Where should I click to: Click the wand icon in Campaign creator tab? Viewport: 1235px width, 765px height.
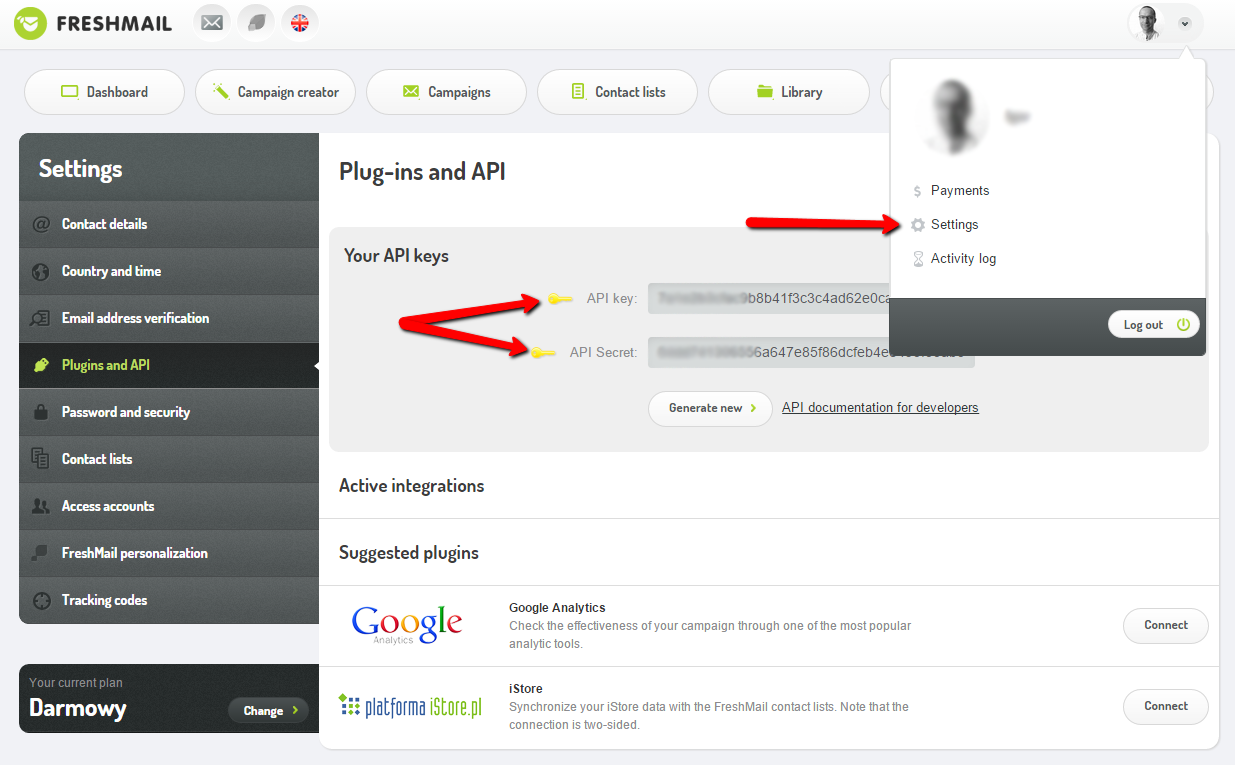click(220, 92)
